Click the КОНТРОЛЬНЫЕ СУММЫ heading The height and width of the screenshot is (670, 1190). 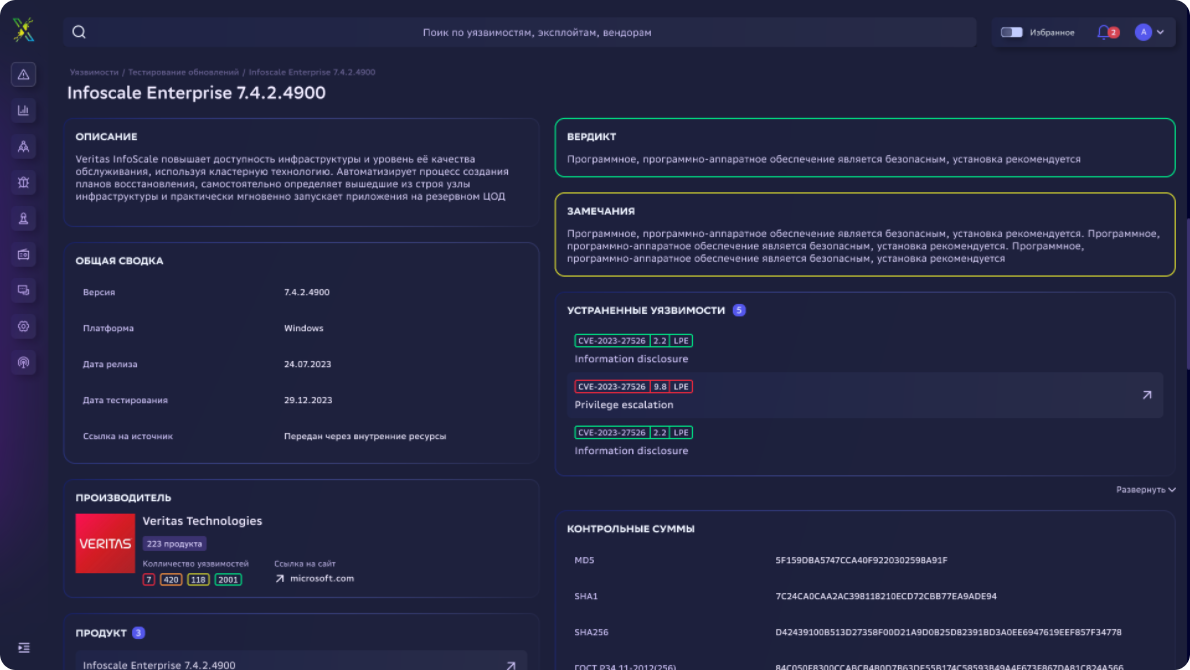(631, 529)
